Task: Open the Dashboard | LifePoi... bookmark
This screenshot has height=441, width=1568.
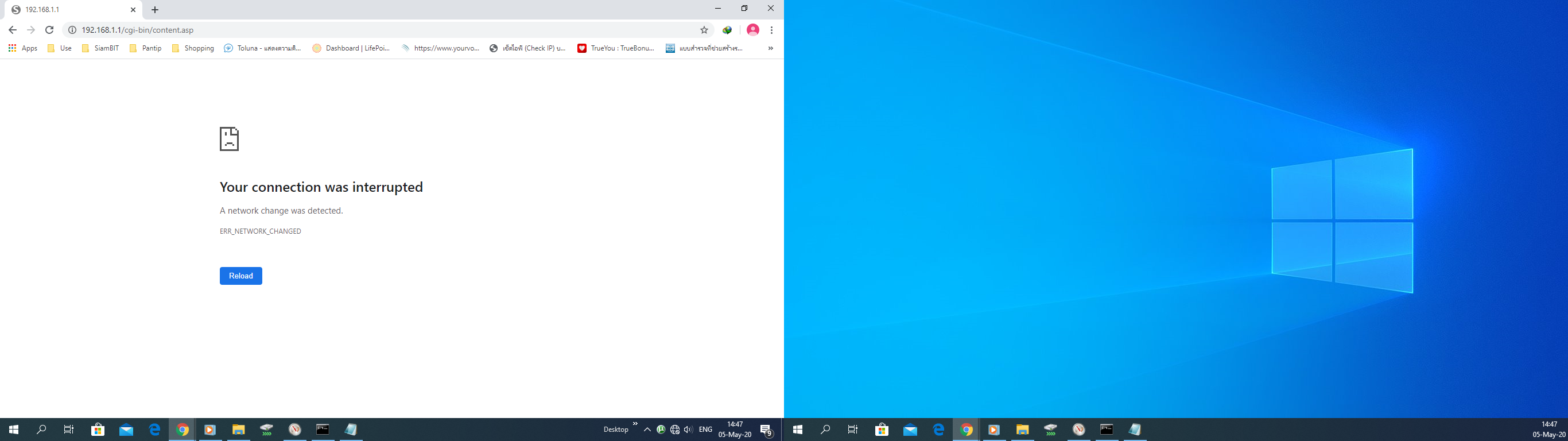Action: (x=351, y=48)
